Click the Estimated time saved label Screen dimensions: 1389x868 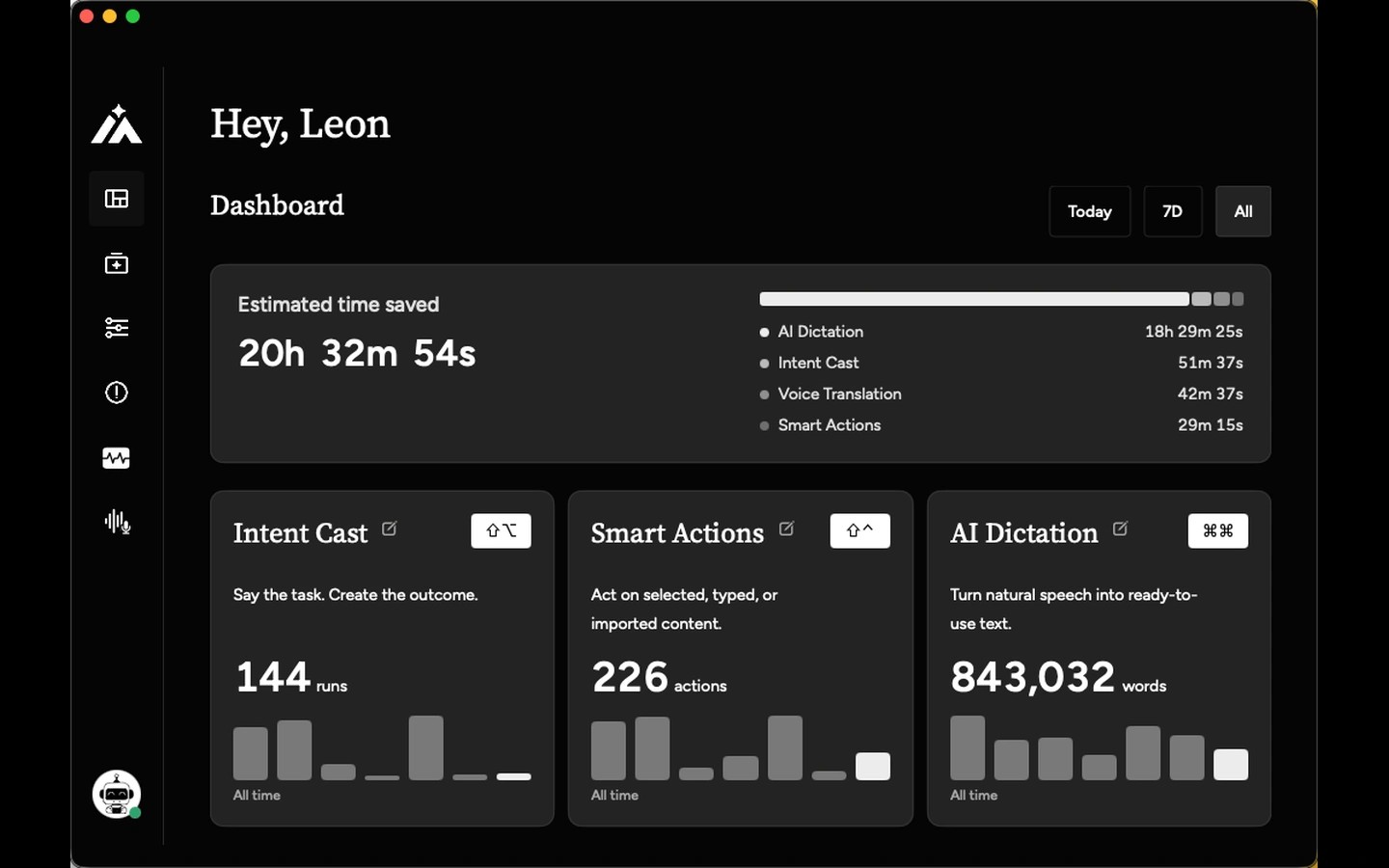pos(339,305)
